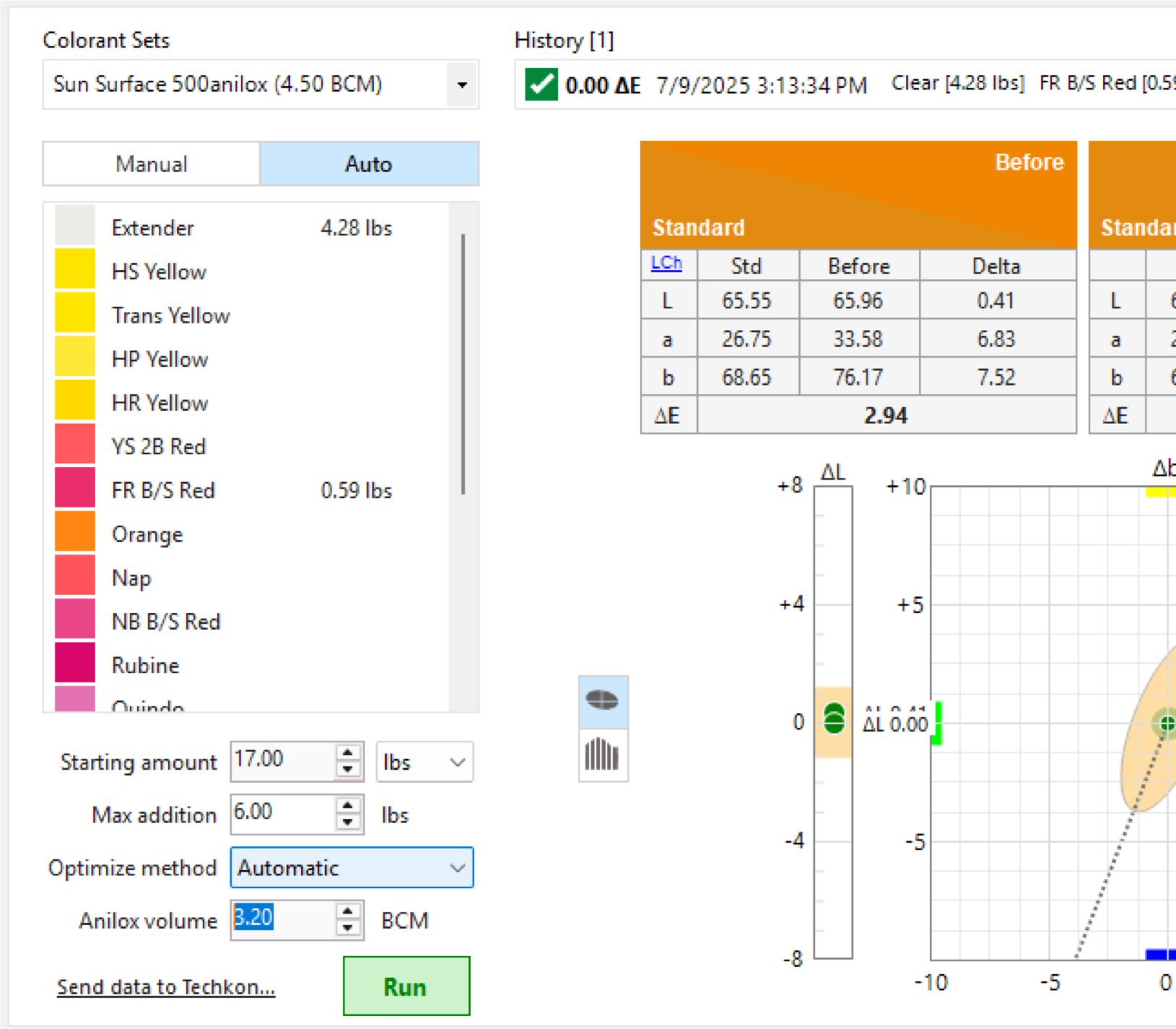This screenshot has width=1176, height=1029.
Task: Toggle the LCh link in the table
Action: click(666, 264)
